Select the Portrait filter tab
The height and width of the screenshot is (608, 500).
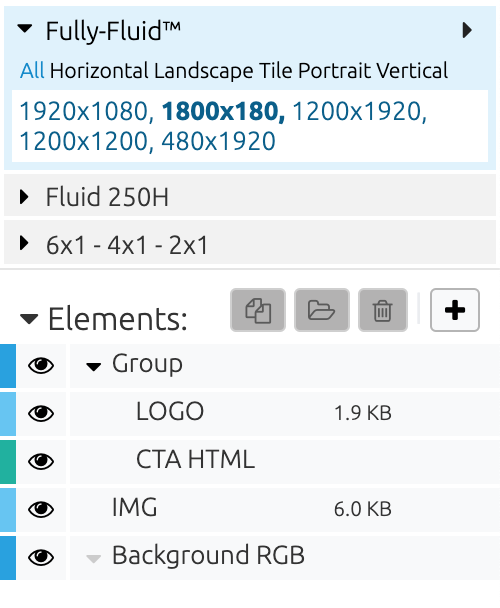click(x=334, y=71)
